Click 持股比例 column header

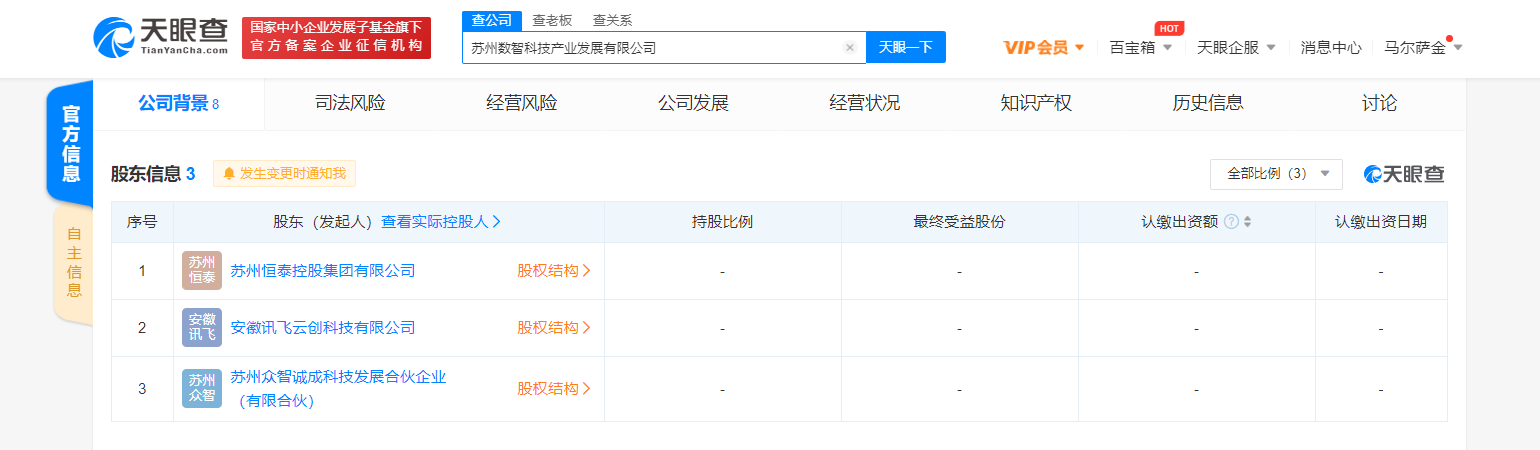tap(722, 222)
